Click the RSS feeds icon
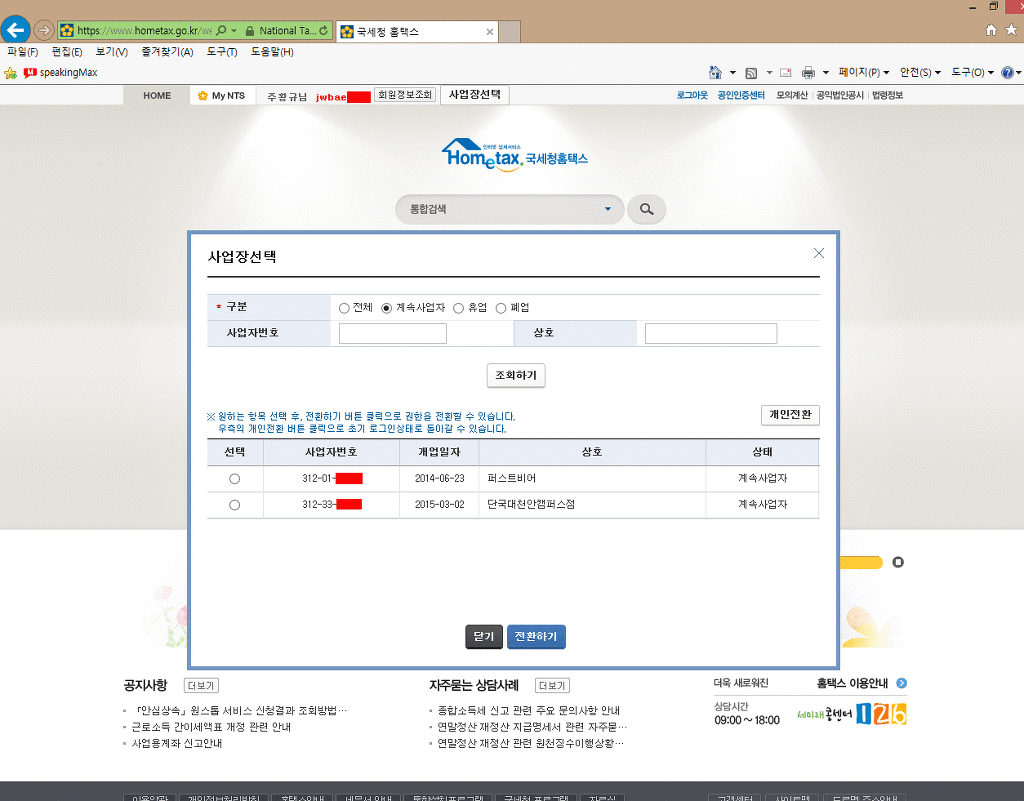This screenshot has width=1024, height=801. click(751, 72)
